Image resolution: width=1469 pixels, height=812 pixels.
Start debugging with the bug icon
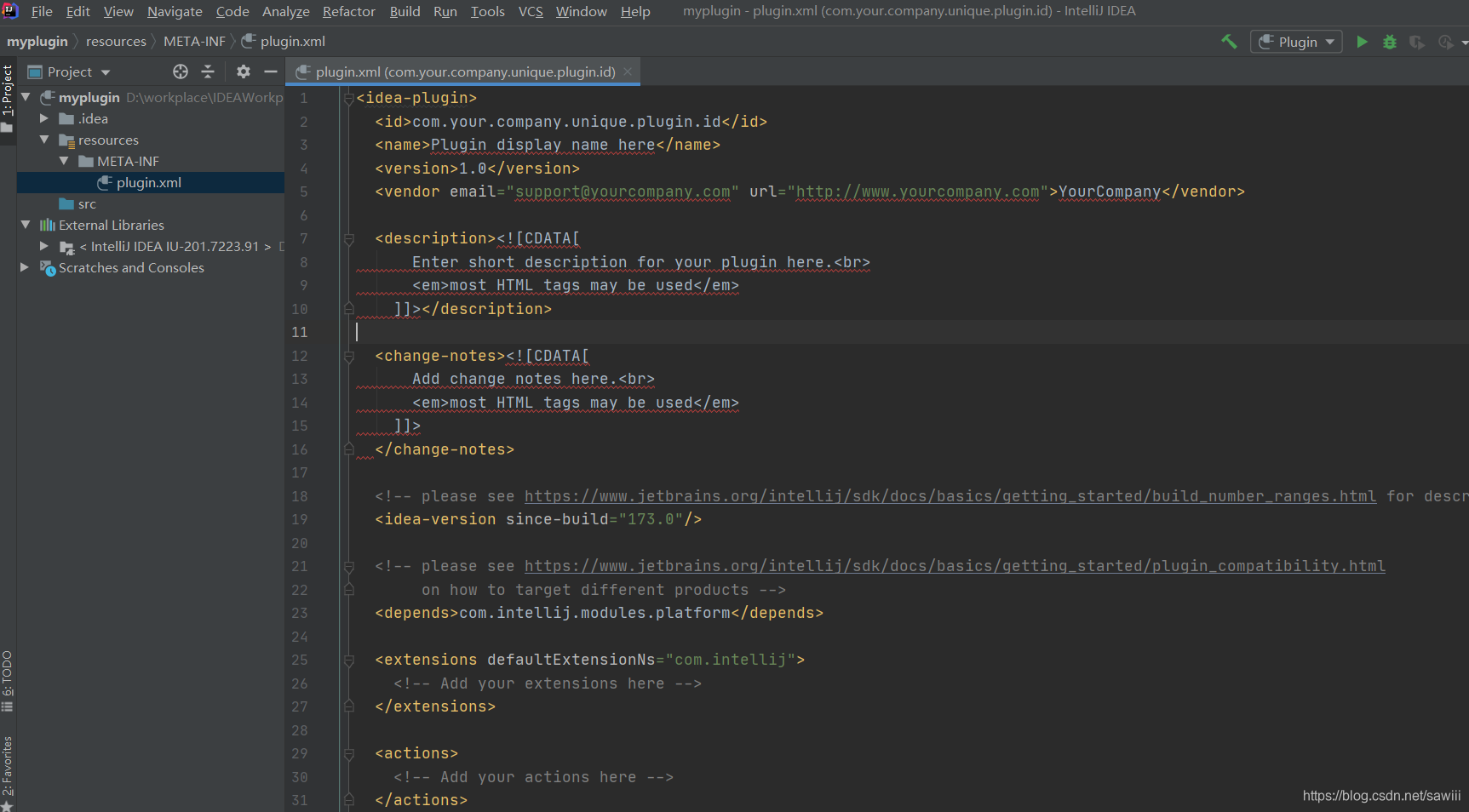[x=1390, y=42]
